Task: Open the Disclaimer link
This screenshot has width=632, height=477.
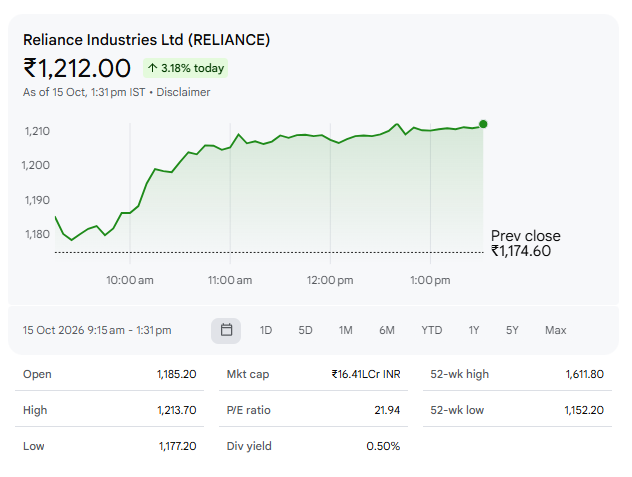Action: [x=183, y=92]
